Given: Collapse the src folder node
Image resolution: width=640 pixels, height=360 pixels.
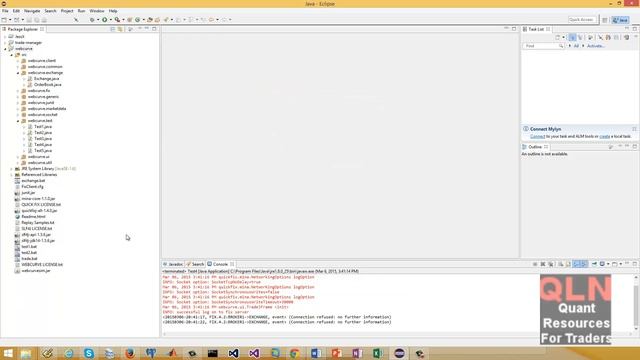Looking at the screenshot, I should tap(11, 55).
